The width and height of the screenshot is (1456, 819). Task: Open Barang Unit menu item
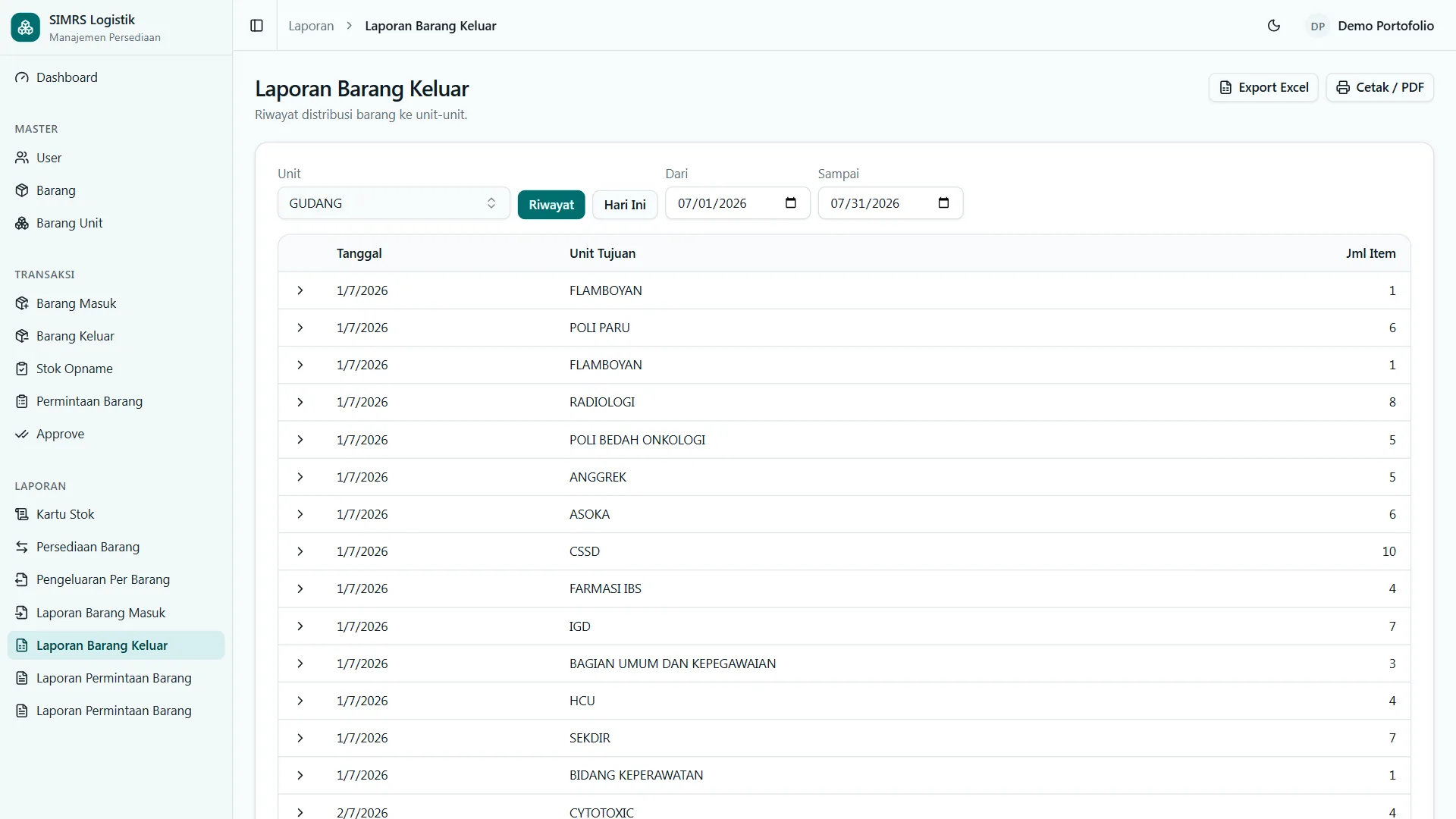click(116, 223)
